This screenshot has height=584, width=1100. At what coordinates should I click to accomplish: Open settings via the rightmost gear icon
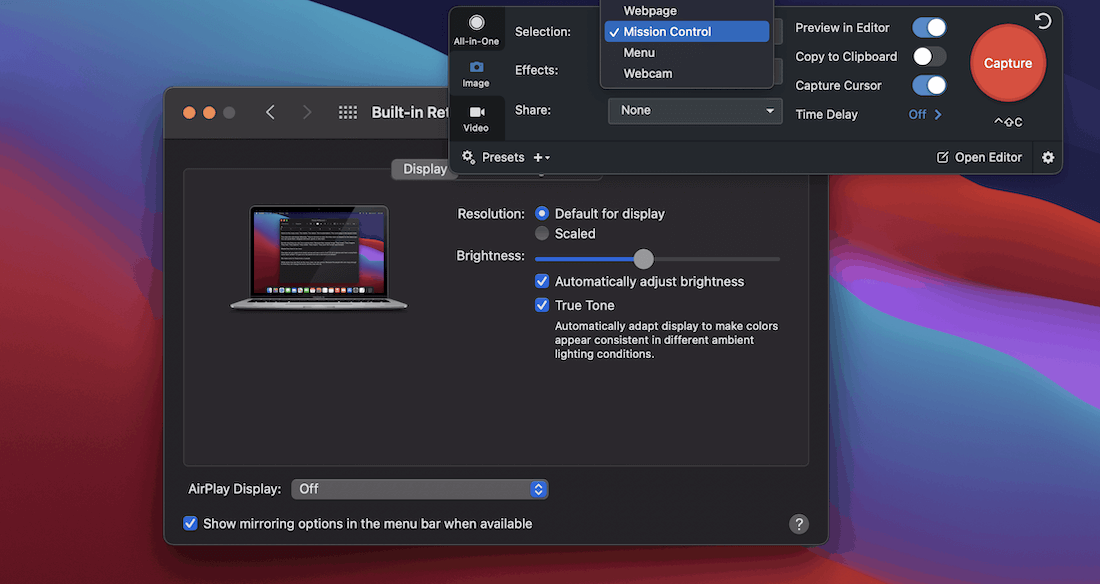click(1047, 157)
